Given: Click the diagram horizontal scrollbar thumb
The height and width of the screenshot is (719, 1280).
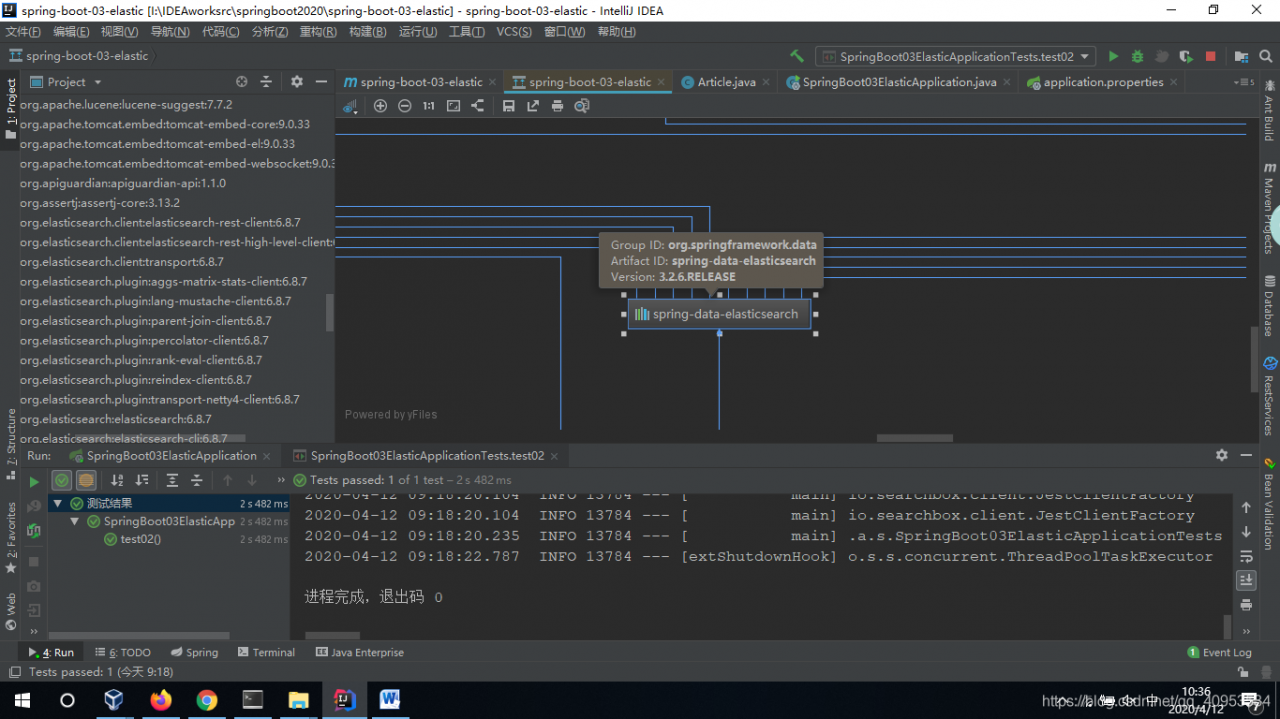Looking at the screenshot, I should (915, 438).
